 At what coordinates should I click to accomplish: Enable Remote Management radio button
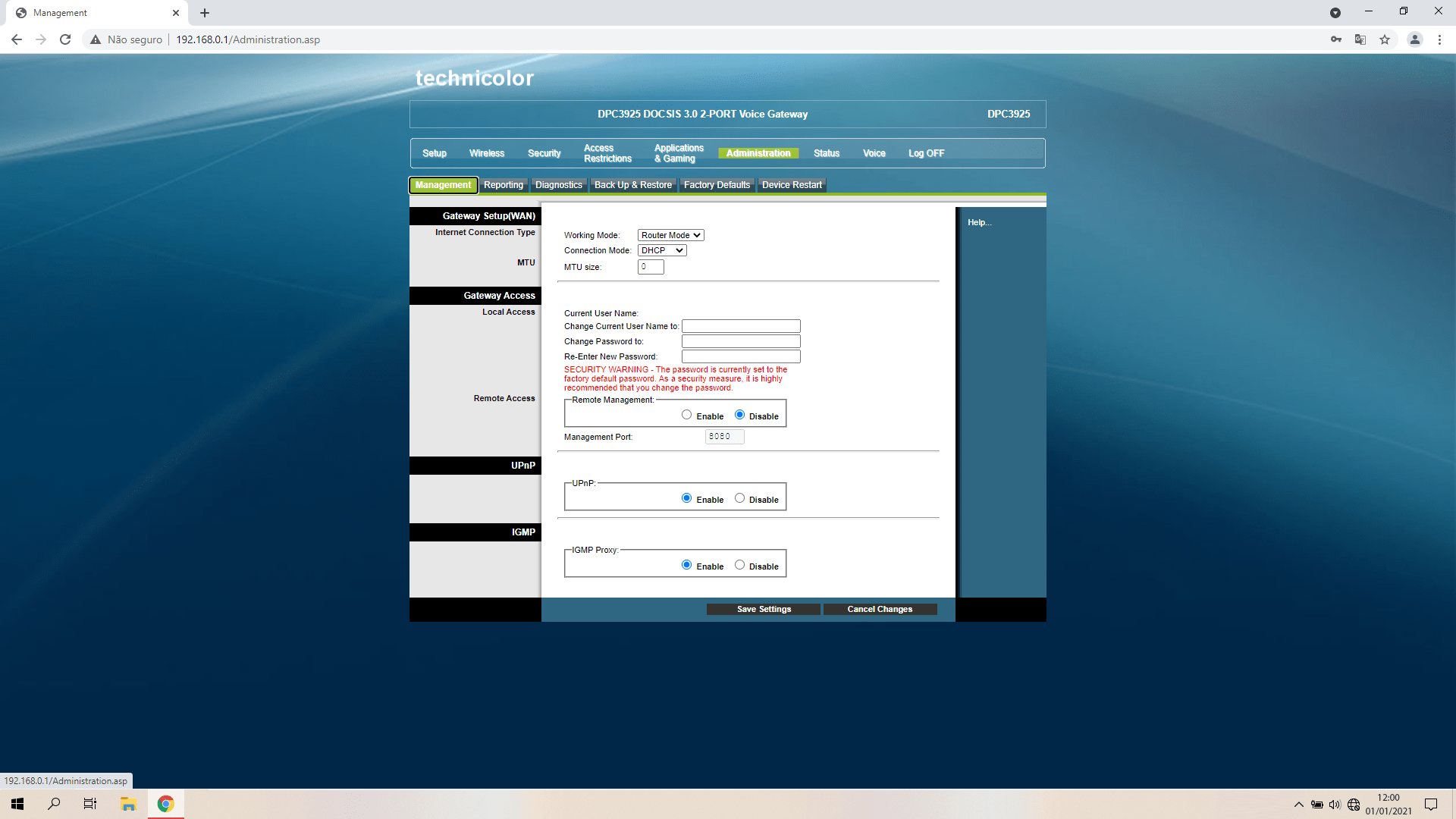click(686, 414)
